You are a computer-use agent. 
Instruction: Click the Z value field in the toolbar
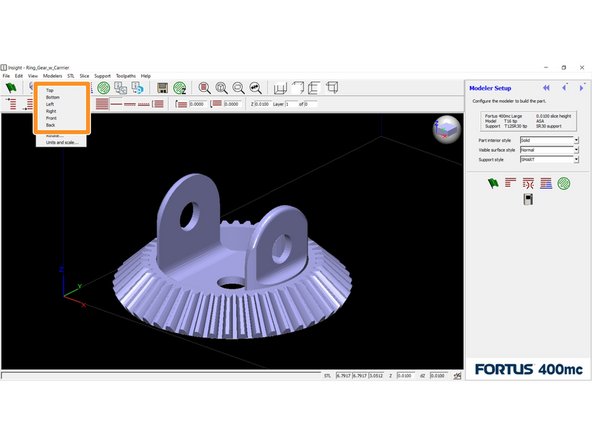(x=262, y=104)
